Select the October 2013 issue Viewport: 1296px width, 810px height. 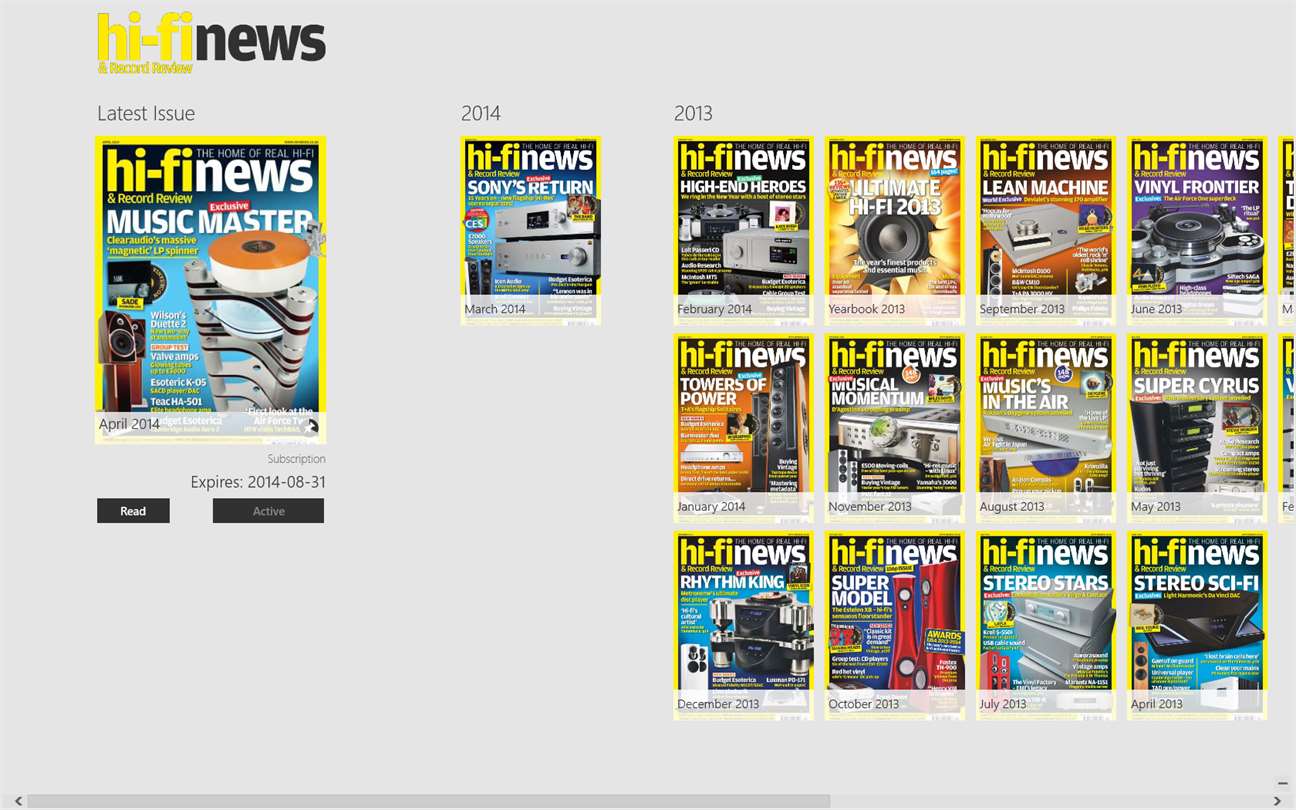(894, 625)
